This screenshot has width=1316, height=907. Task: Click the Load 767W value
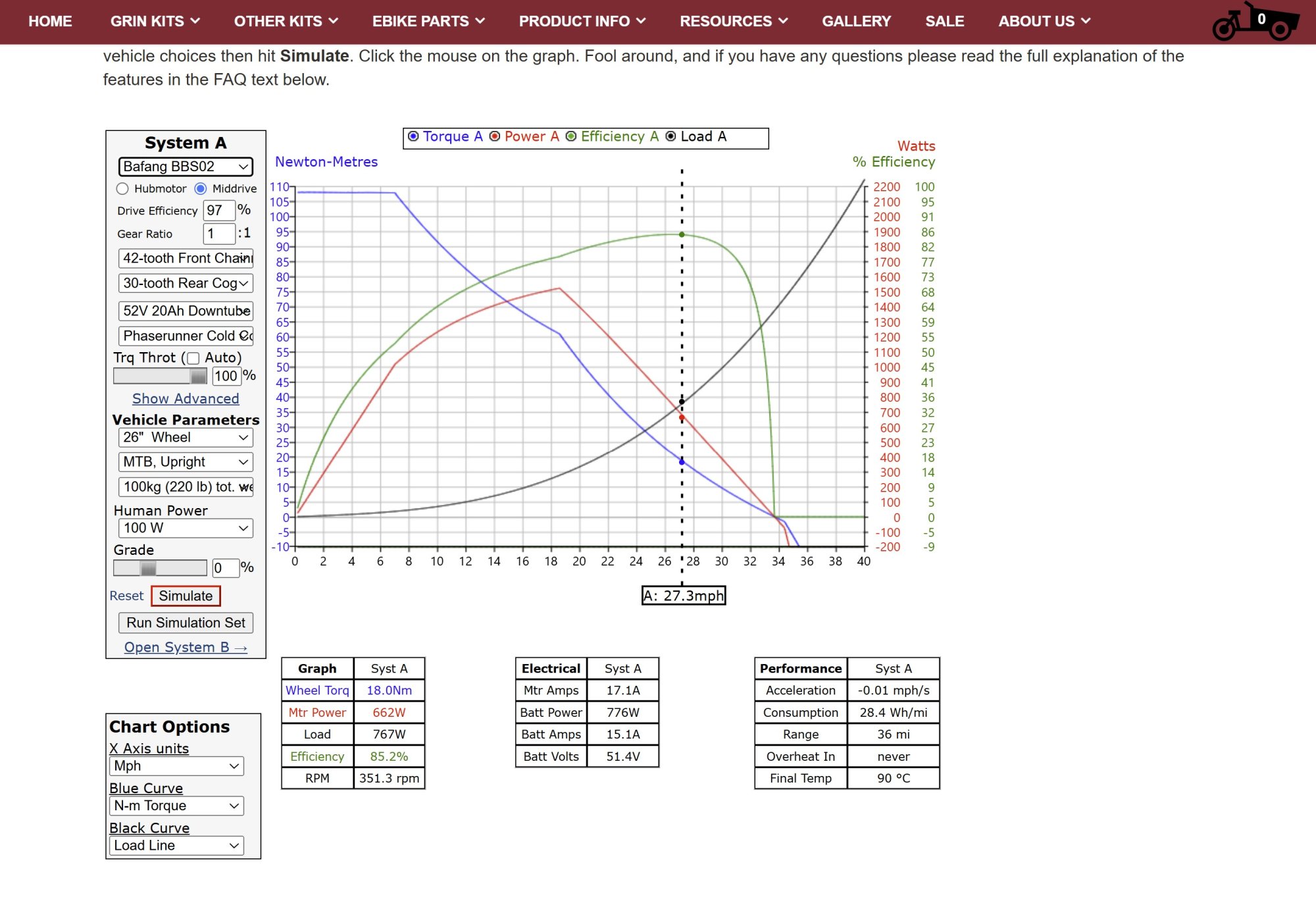389,735
